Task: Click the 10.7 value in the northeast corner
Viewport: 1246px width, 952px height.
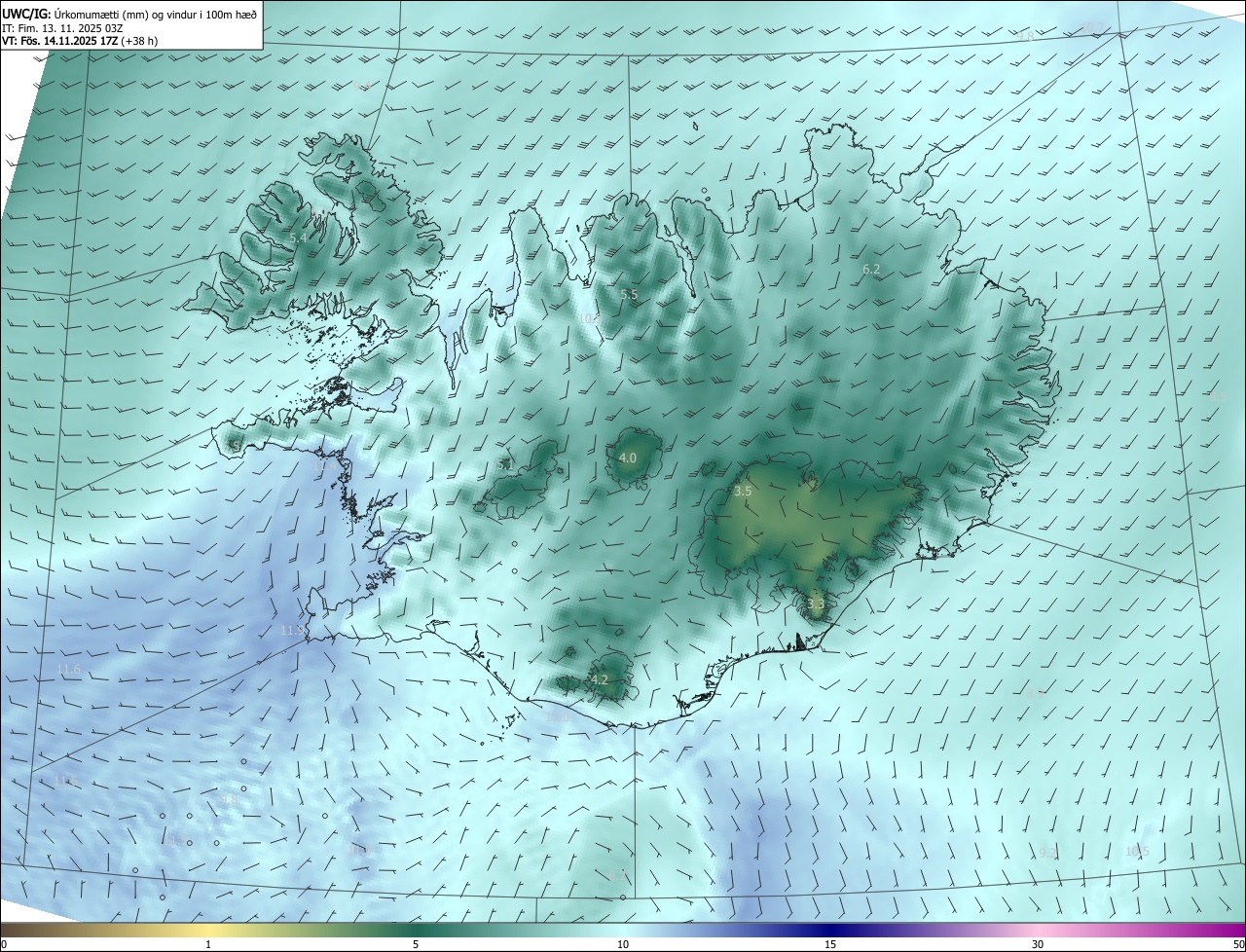Action: point(1093,26)
